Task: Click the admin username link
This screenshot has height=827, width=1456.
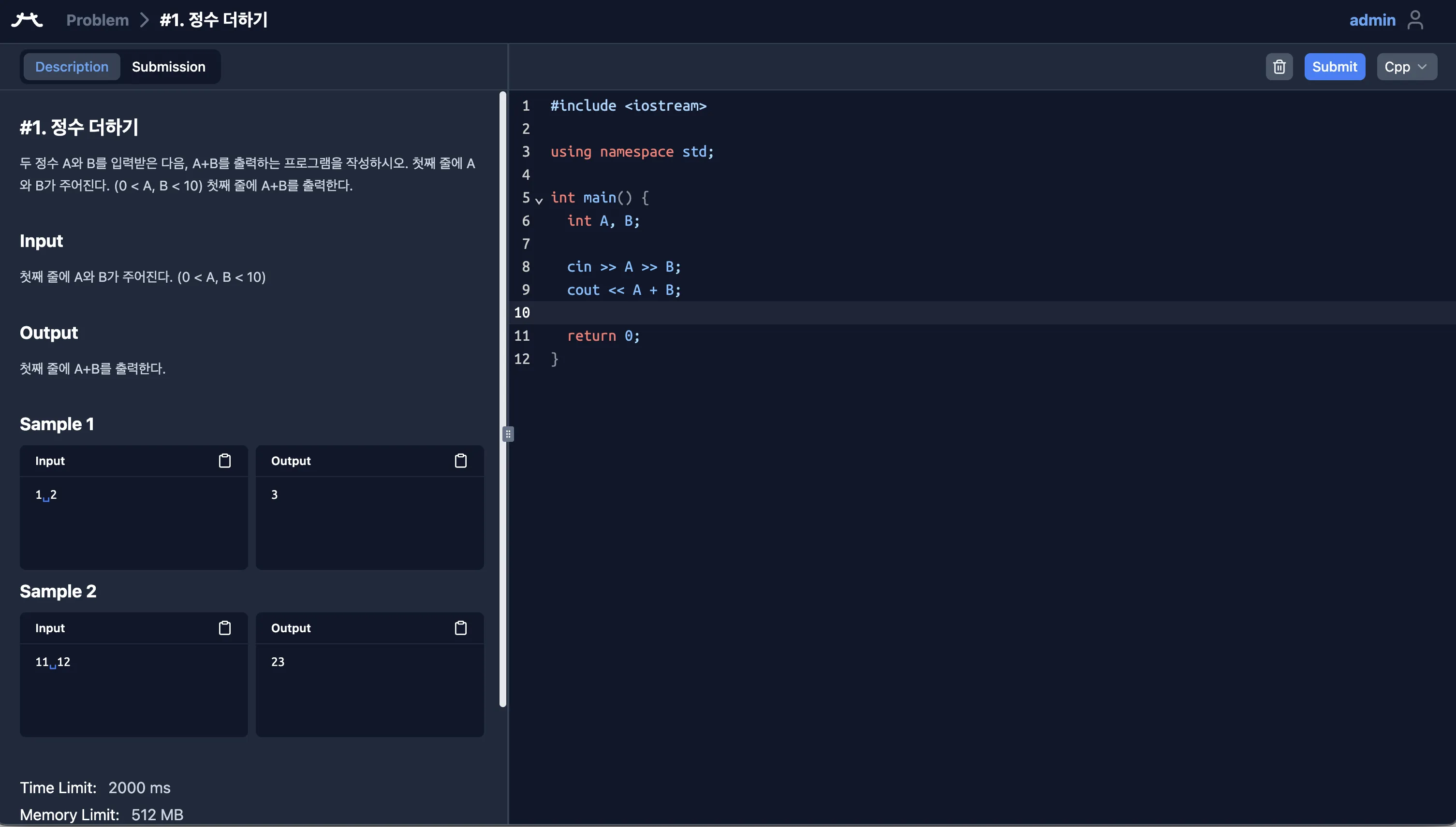Action: click(1372, 20)
